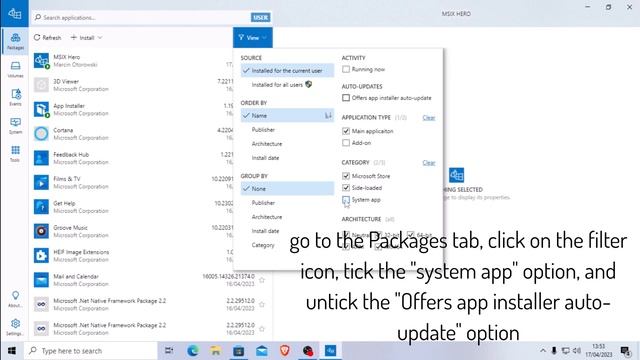Open the notification center icon

pyautogui.click(x=625, y=351)
